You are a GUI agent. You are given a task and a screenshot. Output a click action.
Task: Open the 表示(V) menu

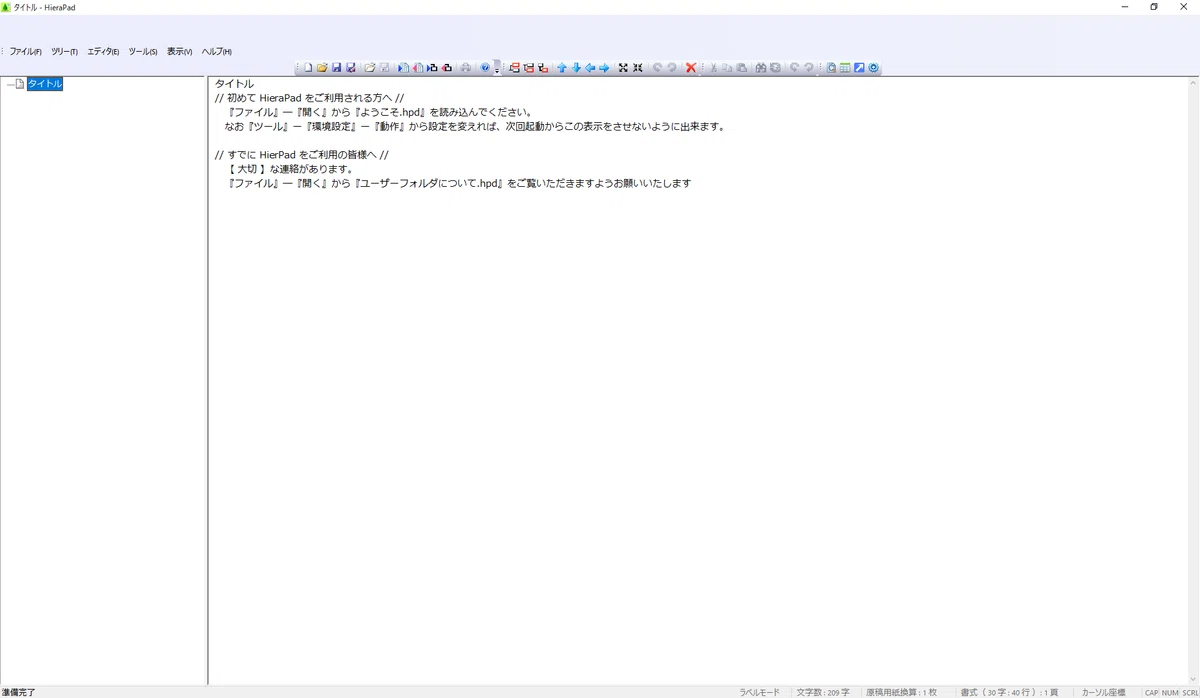(x=179, y=51)
